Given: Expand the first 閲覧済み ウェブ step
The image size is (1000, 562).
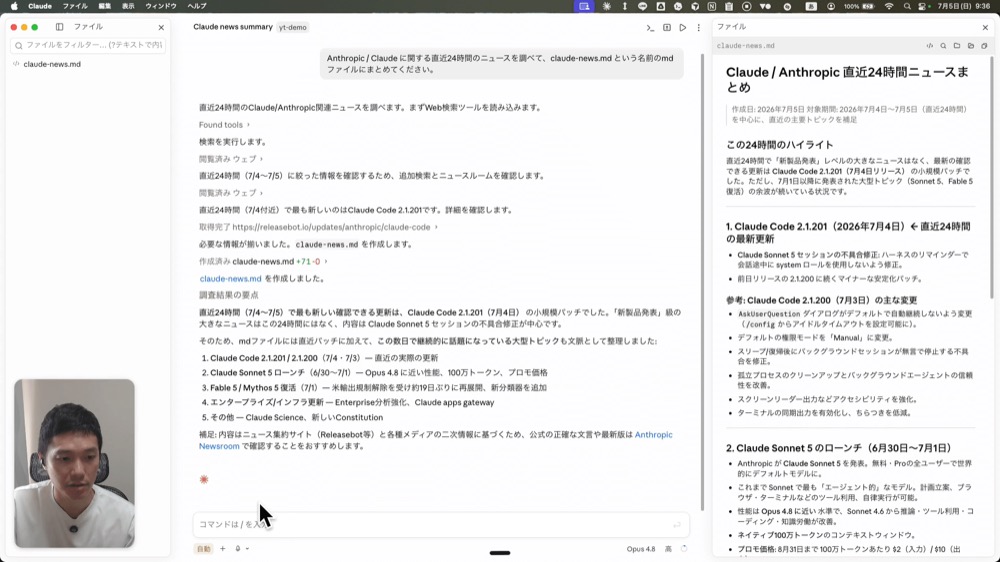Looking at the screenshot, I should tap(231, 159).
